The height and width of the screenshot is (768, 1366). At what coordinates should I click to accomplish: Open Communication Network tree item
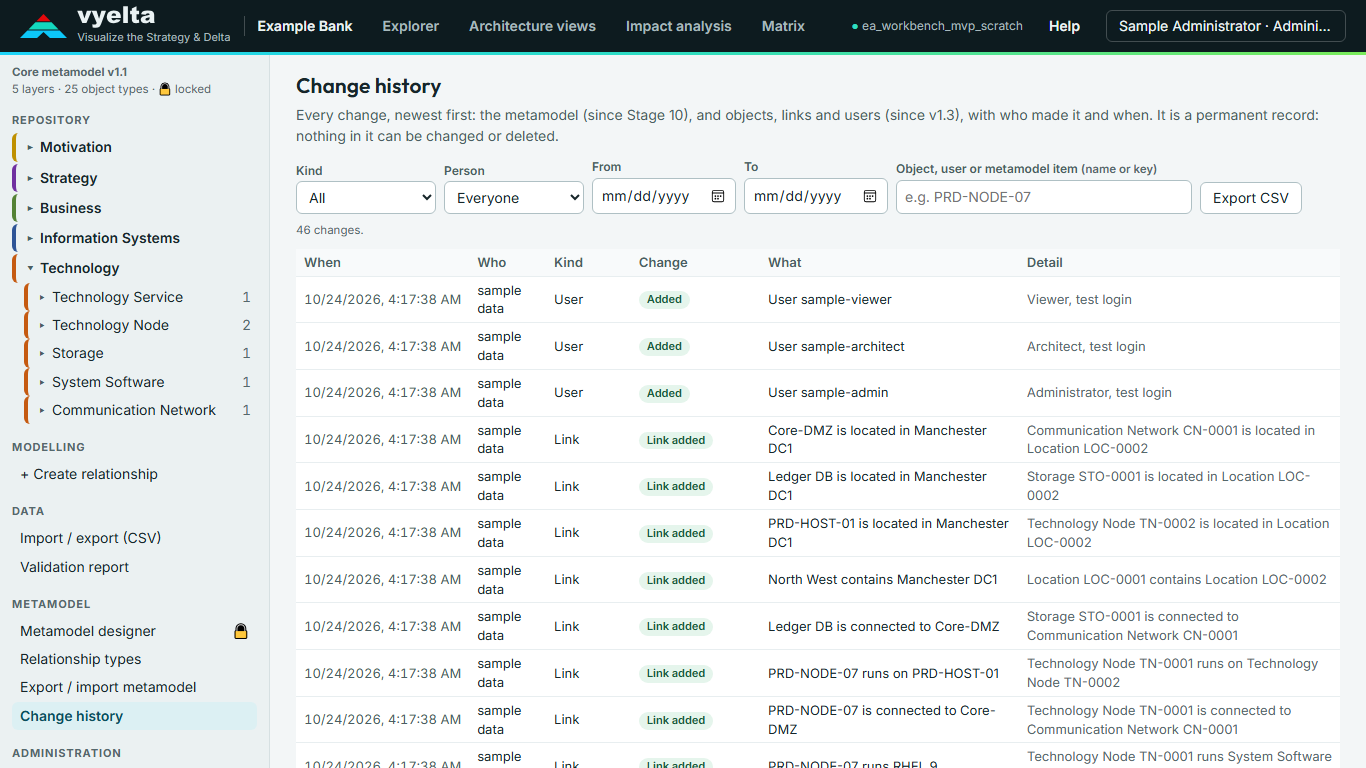134,410
